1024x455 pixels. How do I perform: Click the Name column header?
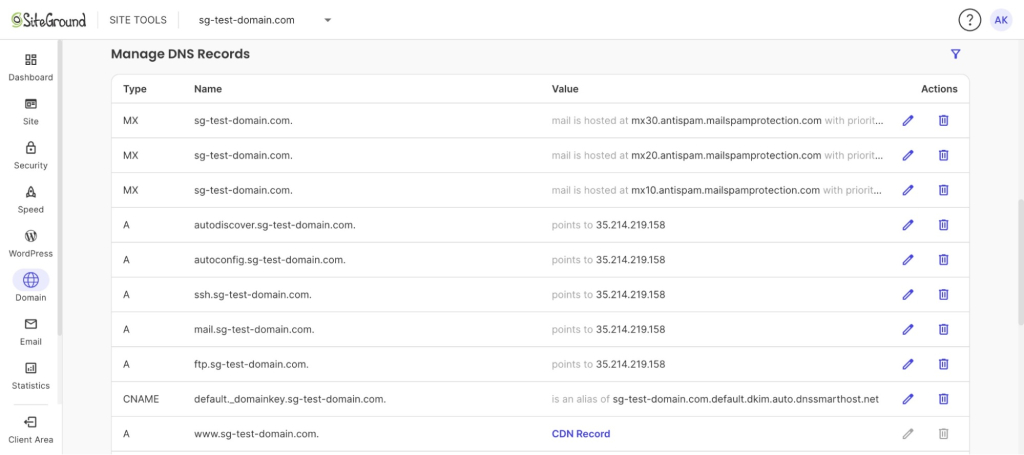pyautogui.click(x=208, y=89)
